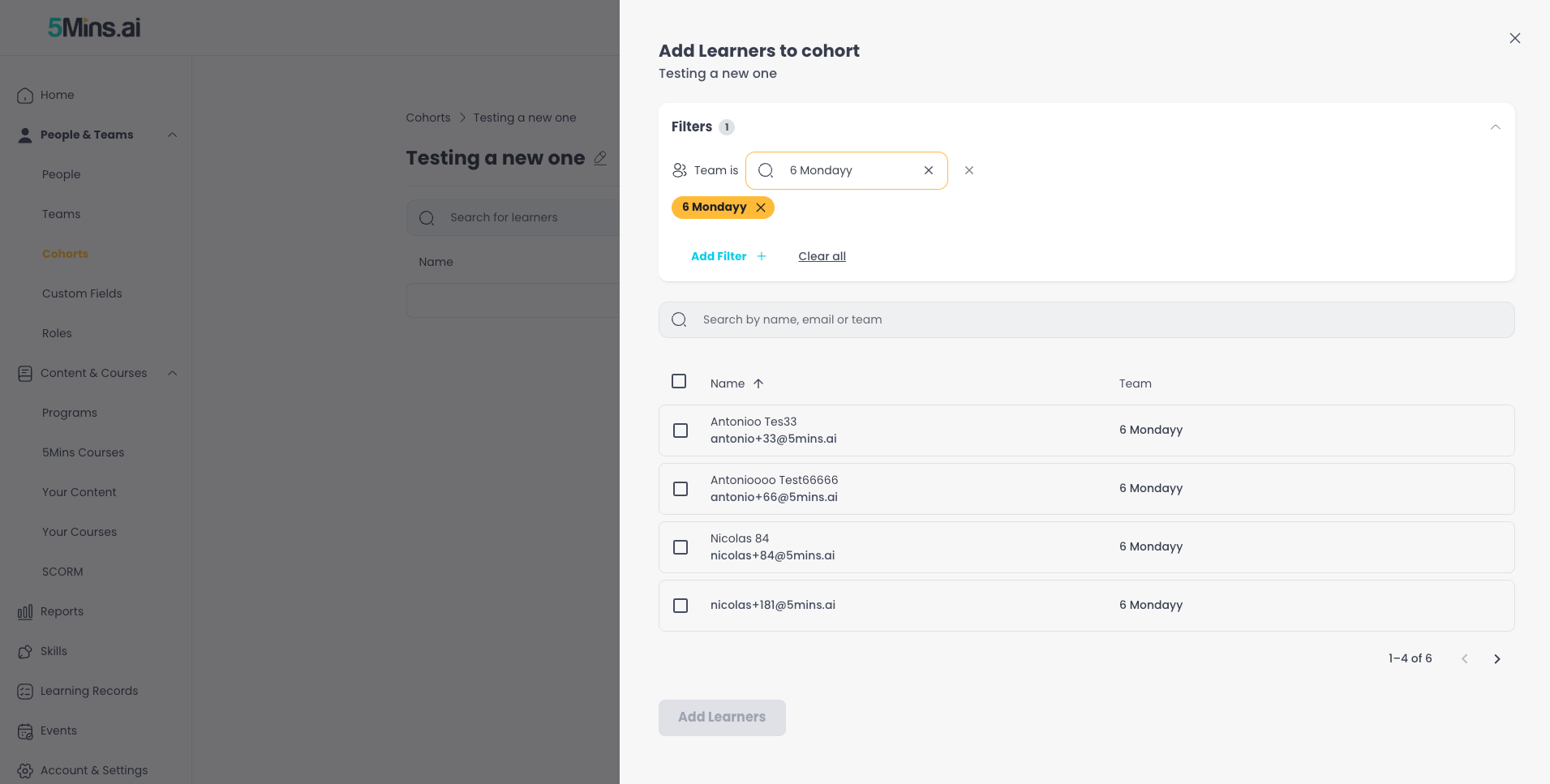Screen dimensions: 1550x784
Task: Click antonio+66@5mins.ai email text
Action: tap(774, 497)
